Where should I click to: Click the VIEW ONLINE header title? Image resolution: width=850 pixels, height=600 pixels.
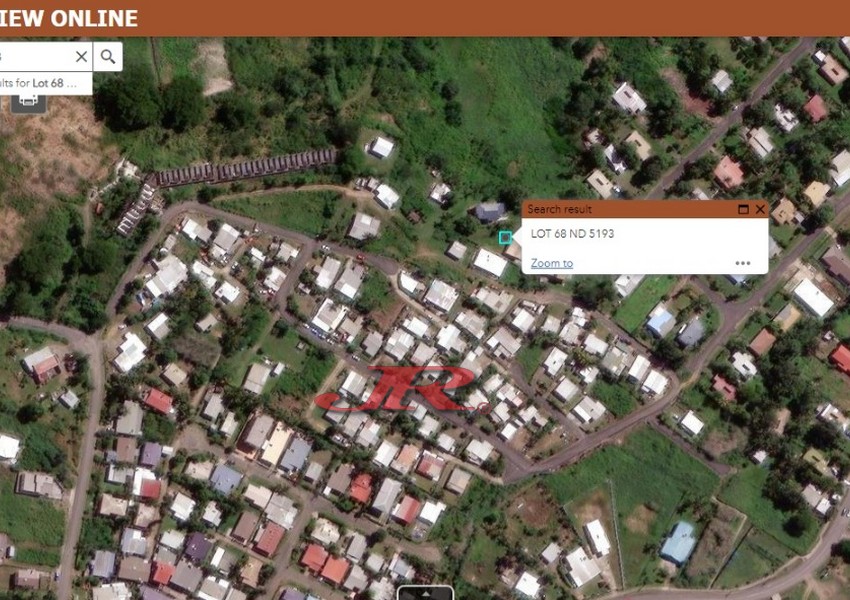tap(69, 18)
